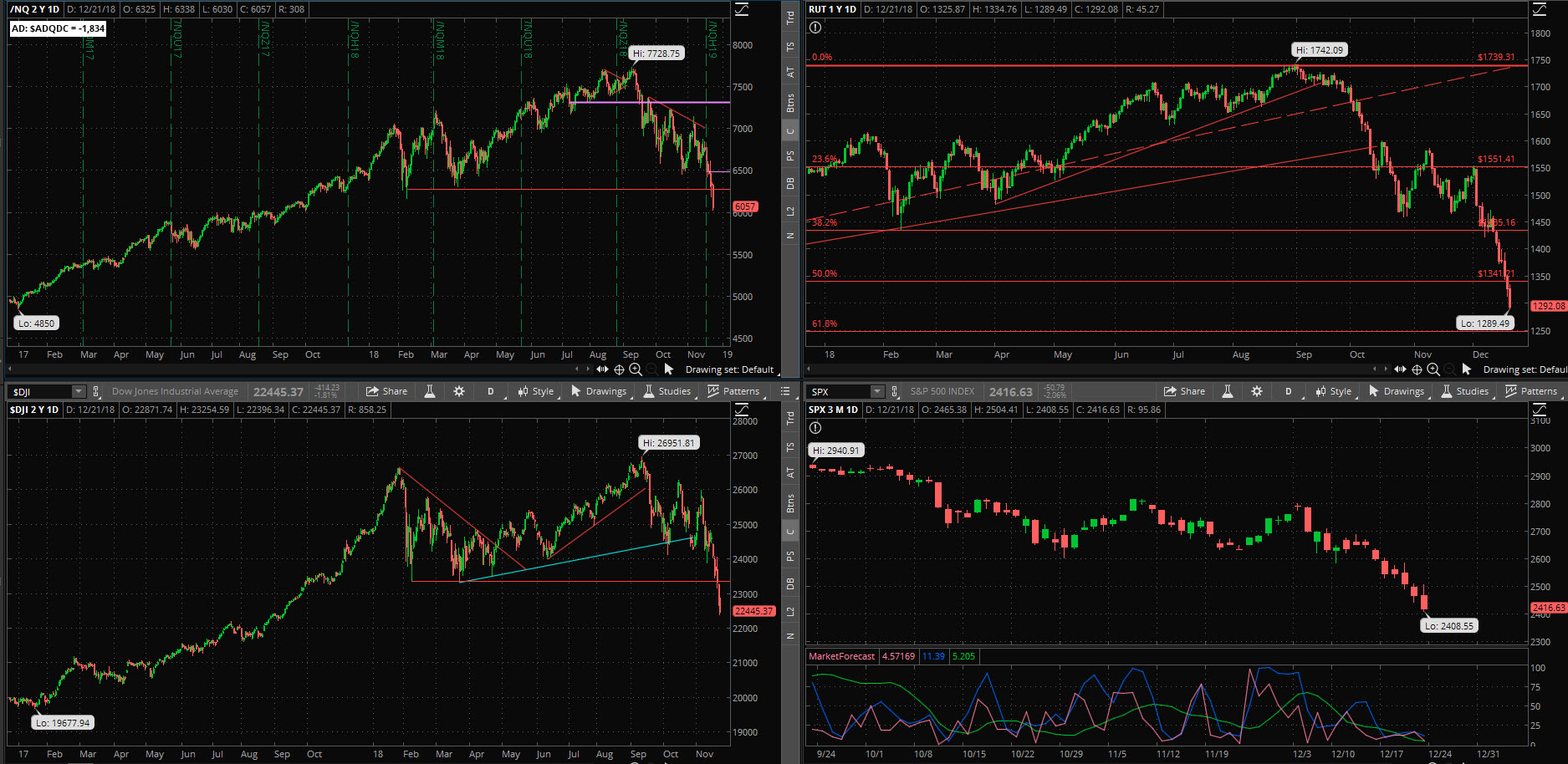Click the pan crosshair icon below the /NQ chart
1568x764 pixels.
[619, 369]
